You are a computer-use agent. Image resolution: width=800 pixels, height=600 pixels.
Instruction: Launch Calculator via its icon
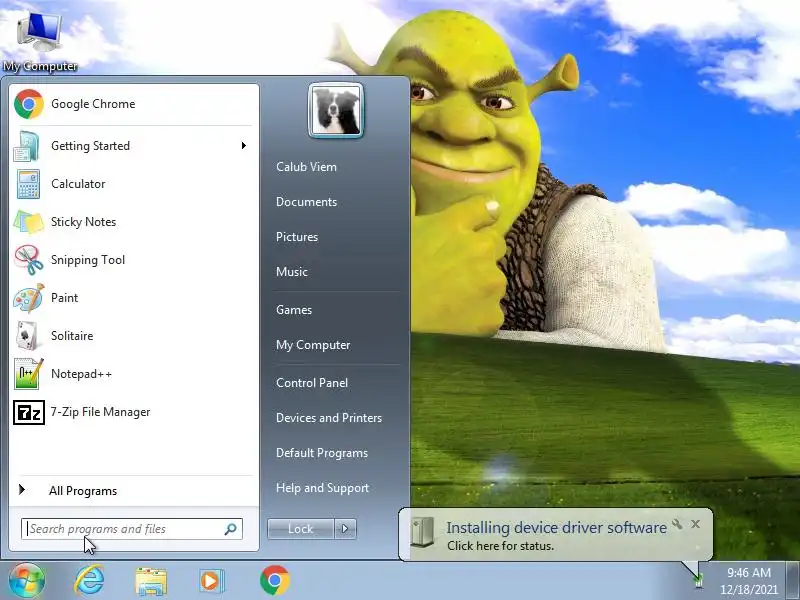(x=28, y=184)
